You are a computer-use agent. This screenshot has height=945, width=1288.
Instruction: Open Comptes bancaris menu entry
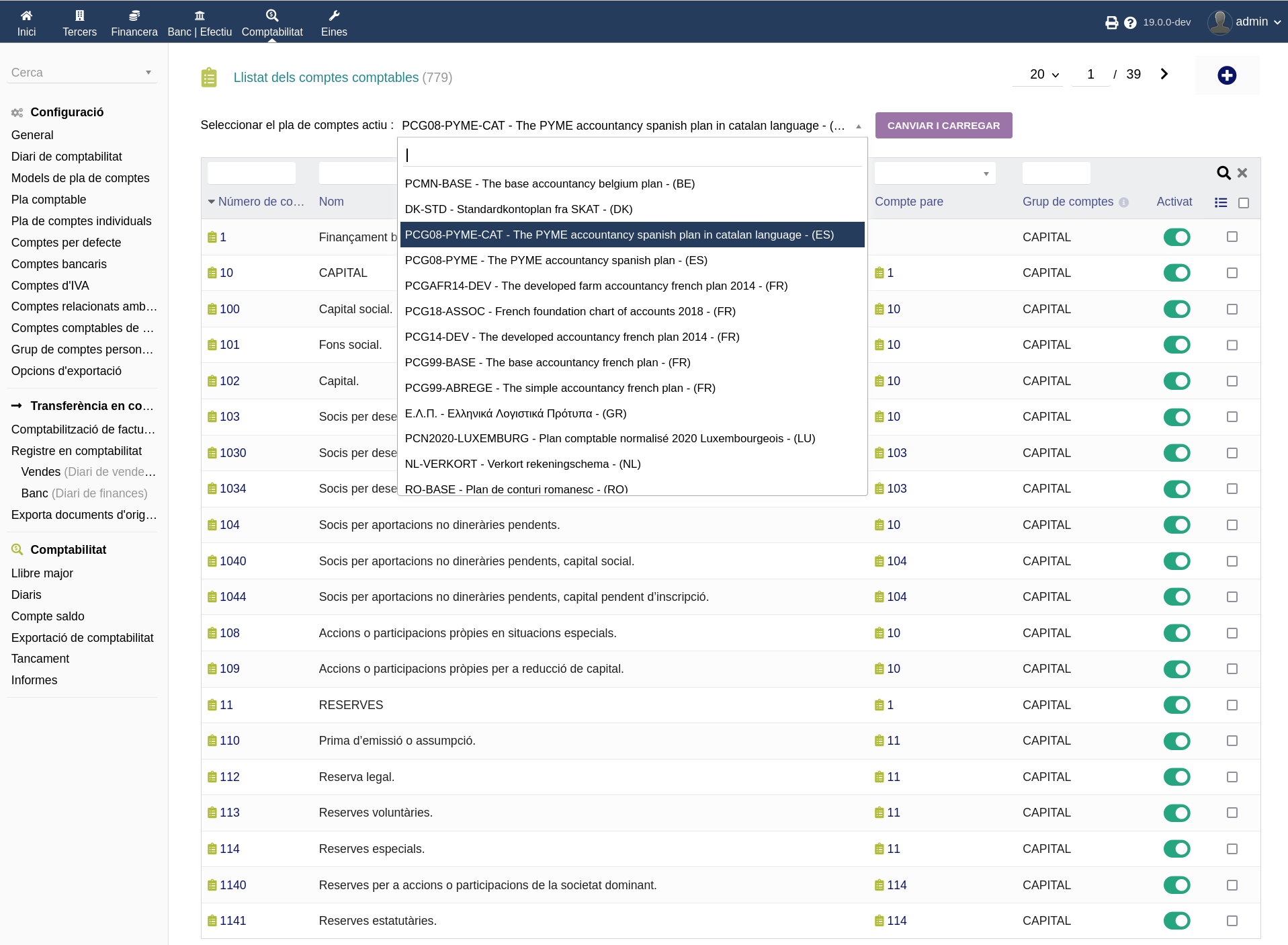pyautogui.click(x=58, y=264)
